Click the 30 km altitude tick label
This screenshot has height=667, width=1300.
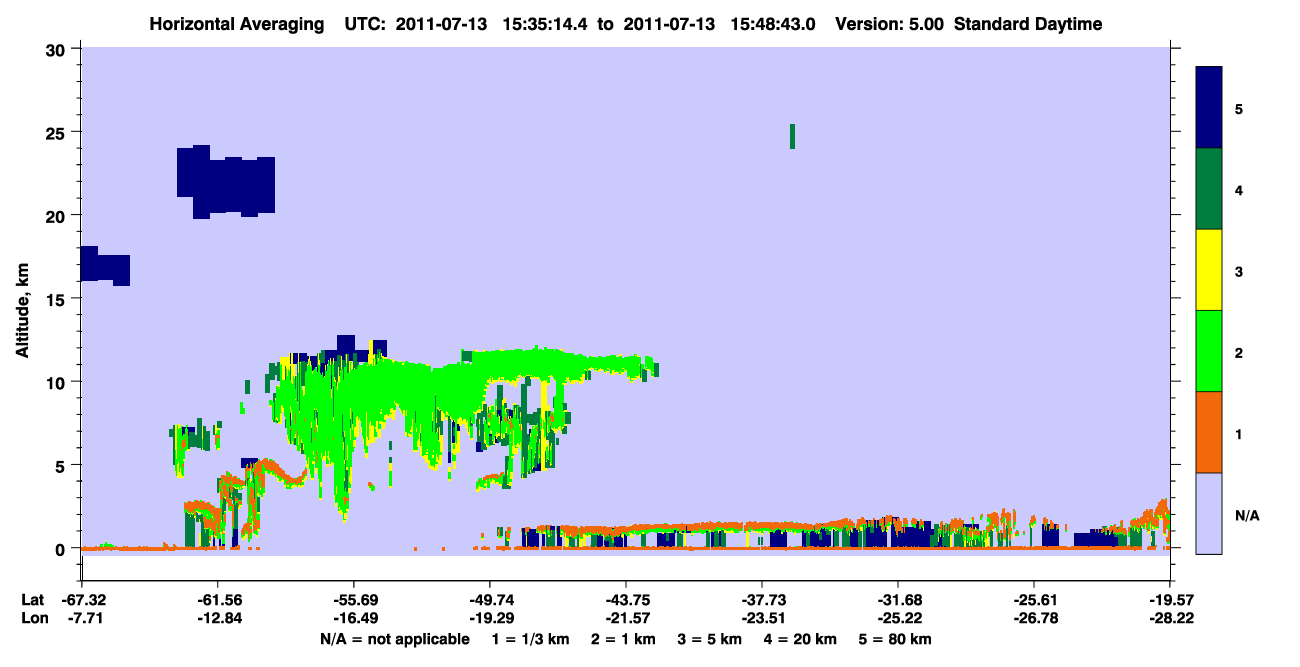coord(57,49)
